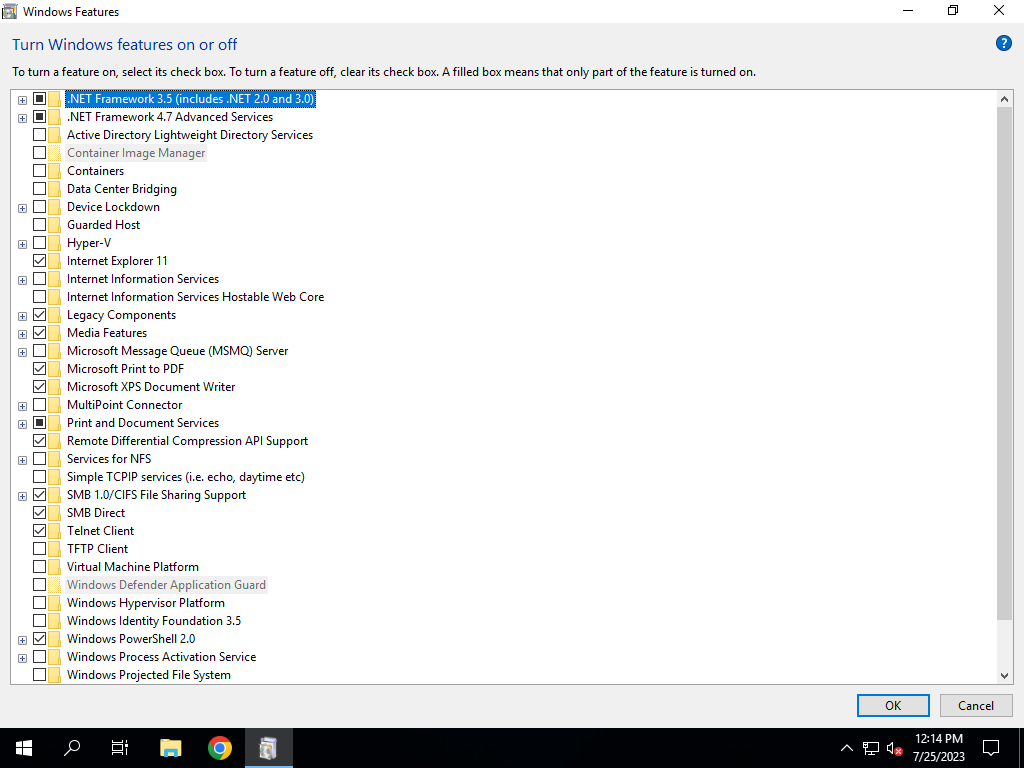Click folder icon beside MultiPoint Connector
The width and height of the screenshot is (1024, 768).
point(55,405)
